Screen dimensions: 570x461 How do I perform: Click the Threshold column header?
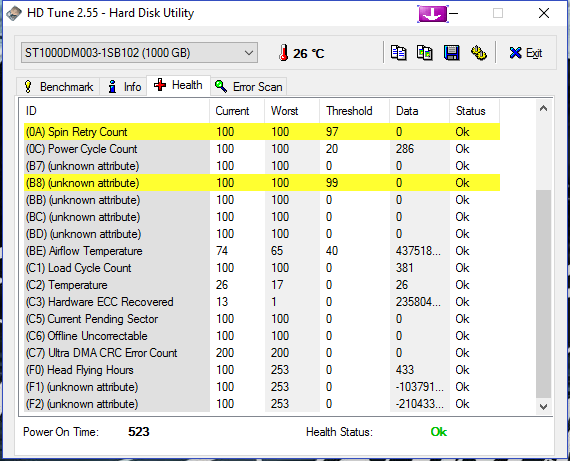(355, 111)
